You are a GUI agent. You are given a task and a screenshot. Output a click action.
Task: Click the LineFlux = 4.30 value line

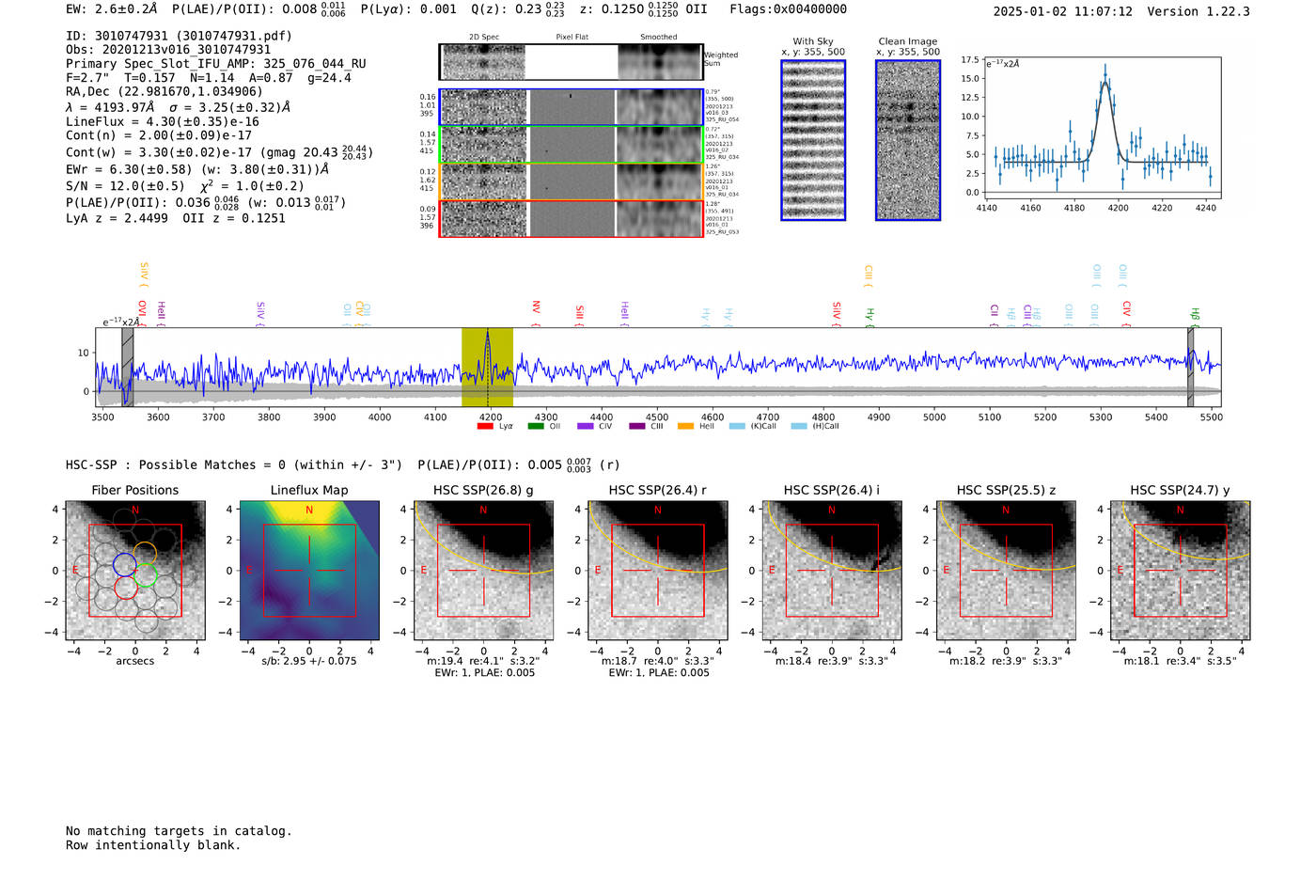(x=163, y=121)
